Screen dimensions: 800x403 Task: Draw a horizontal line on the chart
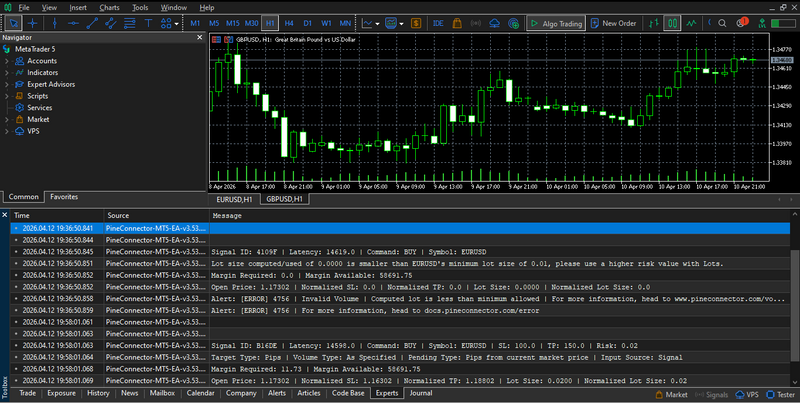coord(73,23)
